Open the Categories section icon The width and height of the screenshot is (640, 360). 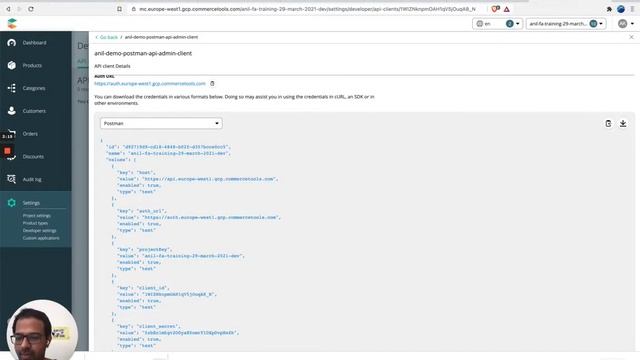pos(11,88)
